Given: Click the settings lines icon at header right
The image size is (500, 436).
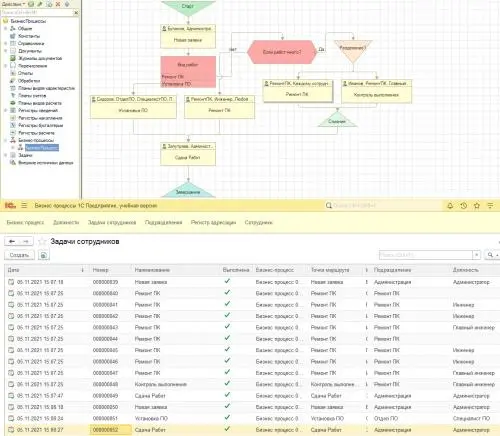Looking at the screenshot, I should click(x=490, y=206).
